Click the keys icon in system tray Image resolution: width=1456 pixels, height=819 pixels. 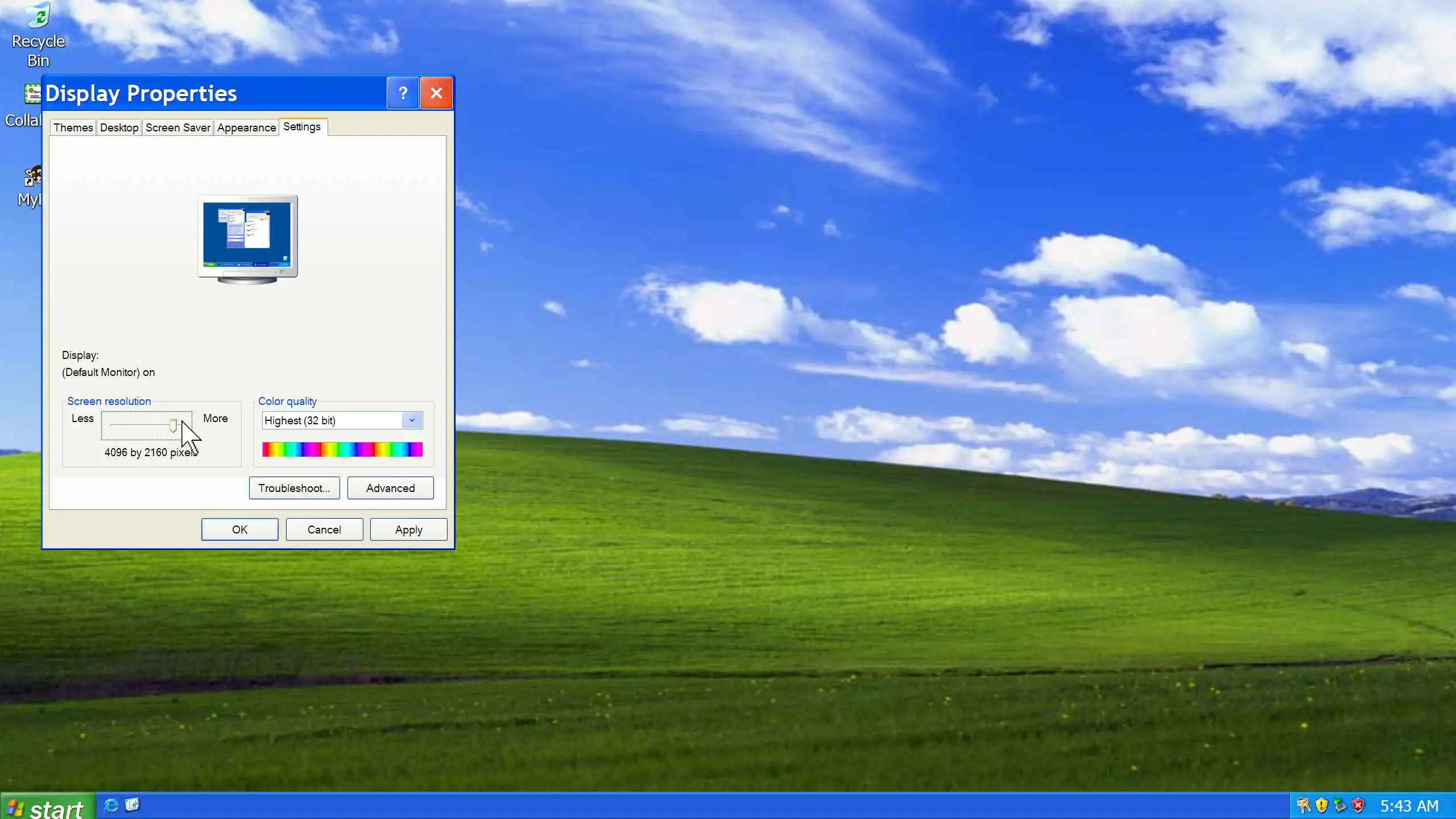coord(1303,805)
